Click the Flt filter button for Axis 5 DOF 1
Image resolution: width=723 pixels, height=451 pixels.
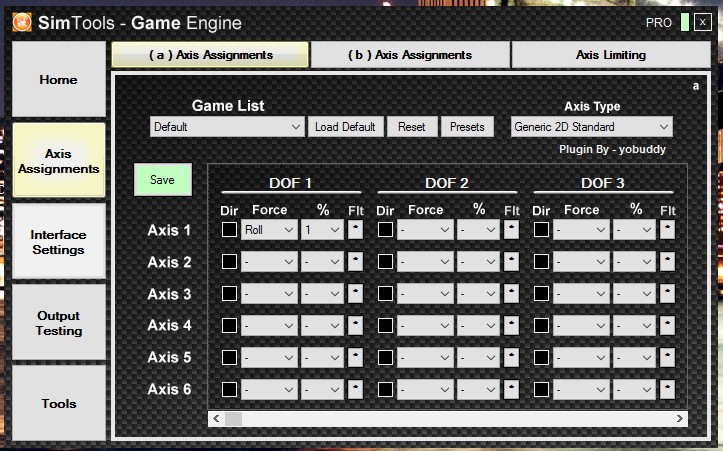[355, 357]
